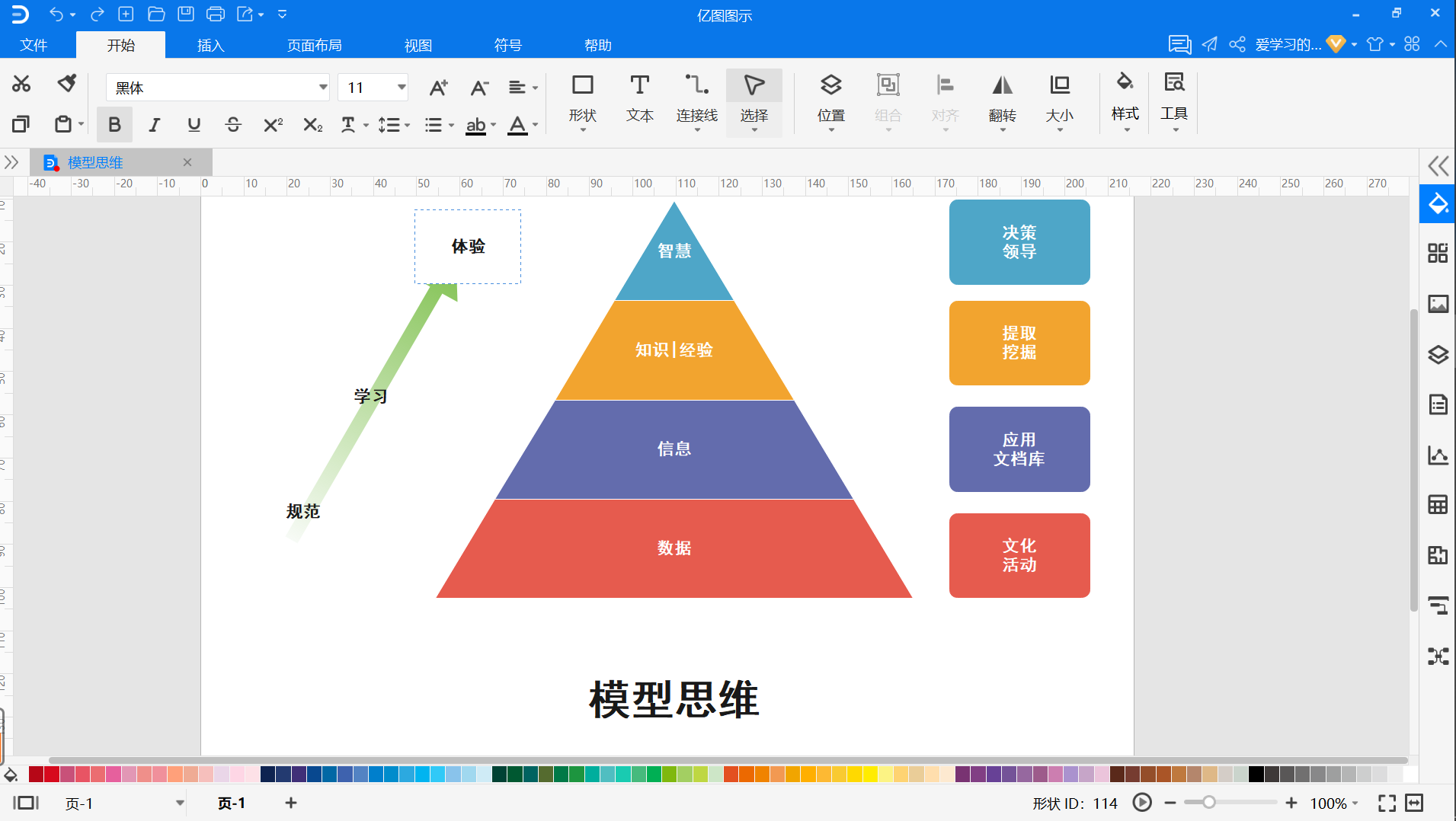Open the Layers panel in right sidebar
Viewport: 1456px width, 821px height.
click(1438, 354)
